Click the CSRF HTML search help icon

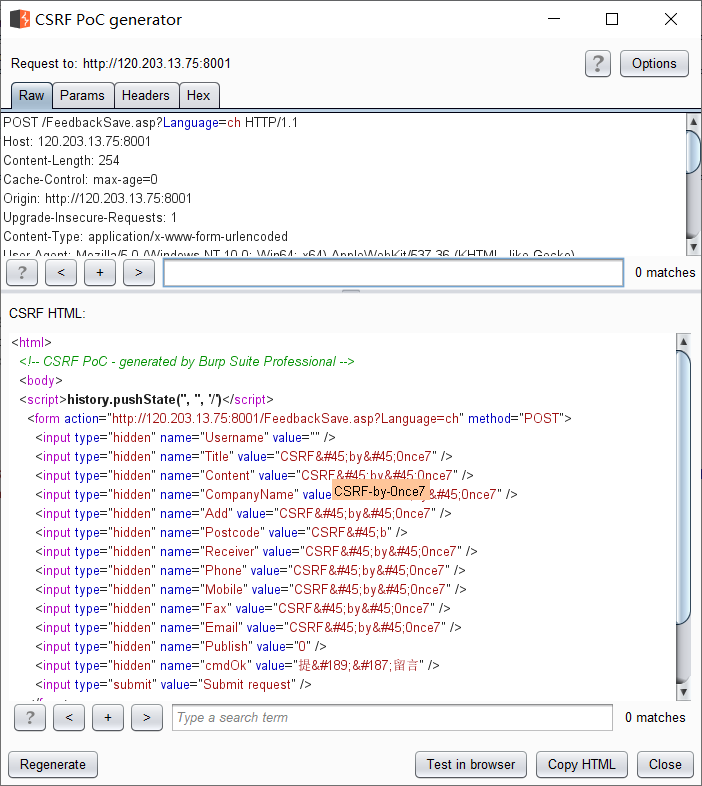[x=30, y=718]
